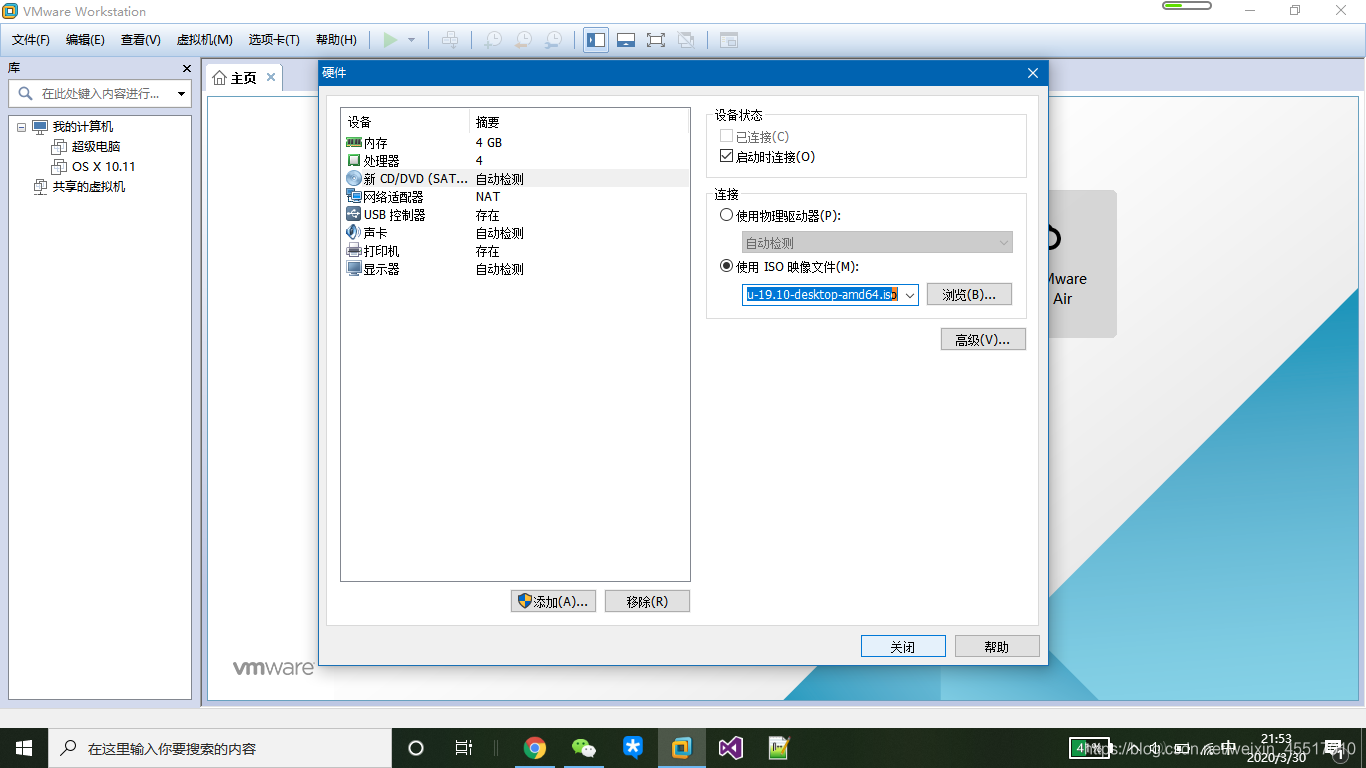This screenshot has width=1366, height=768.
Task: Click the Unity mode toolbar icon
Action: [x=686, y=40]
